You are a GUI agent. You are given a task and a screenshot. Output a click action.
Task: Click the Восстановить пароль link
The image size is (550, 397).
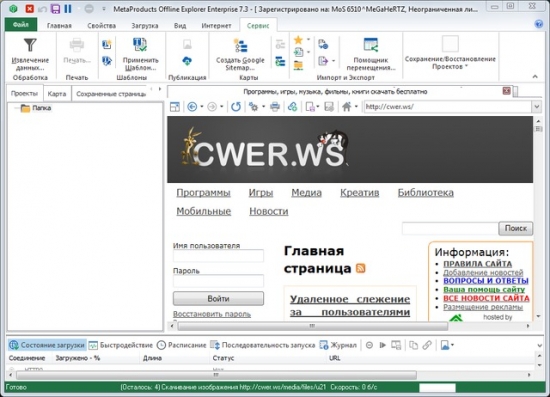coord(212,314)
